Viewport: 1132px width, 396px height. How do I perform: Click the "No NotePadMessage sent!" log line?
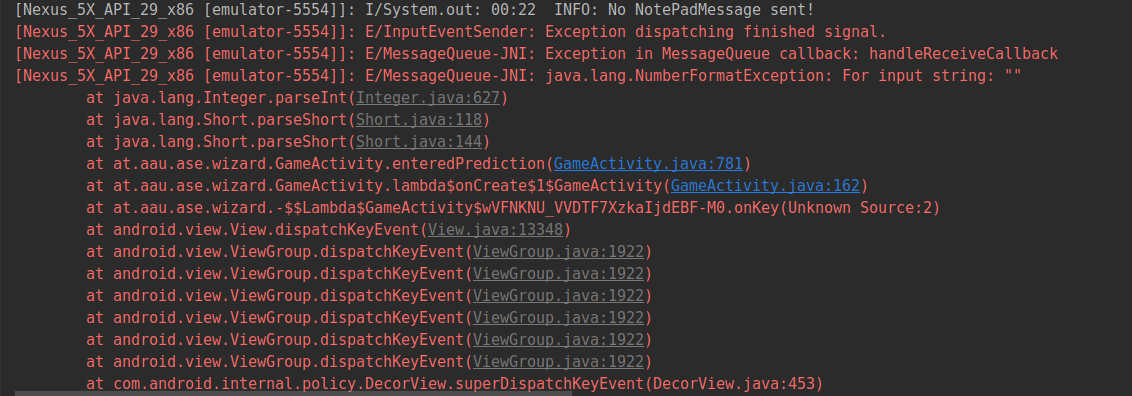tap(415, 10)
